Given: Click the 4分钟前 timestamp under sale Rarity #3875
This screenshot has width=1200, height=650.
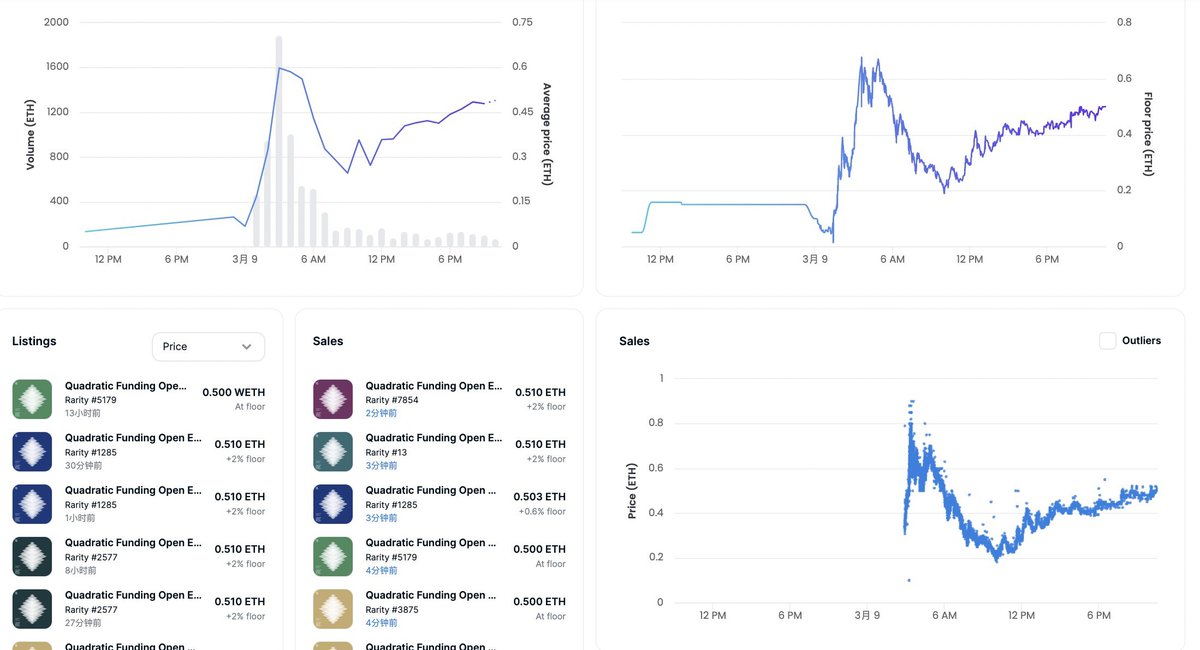Looking at the screenshot, I should coord(381,623).
